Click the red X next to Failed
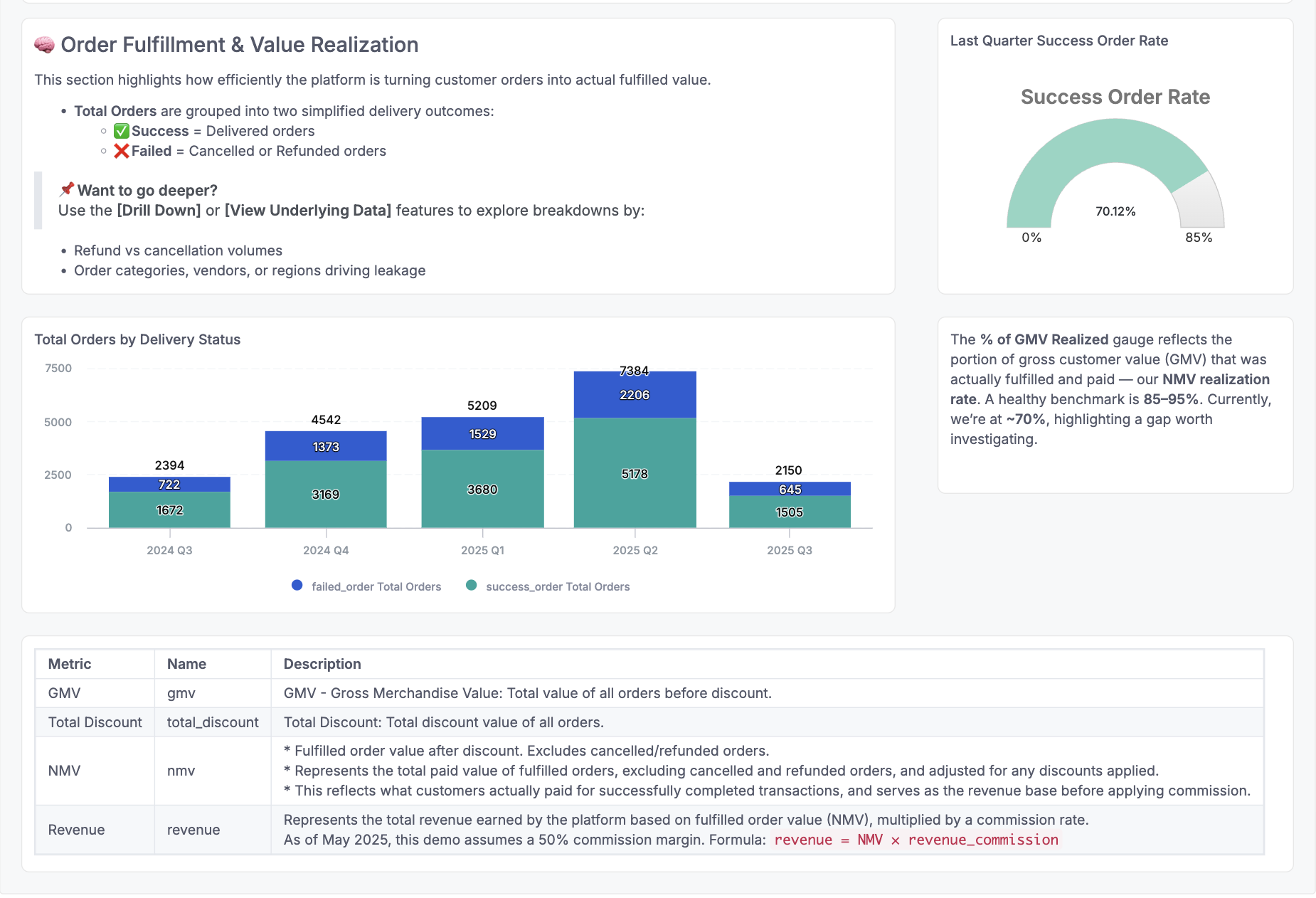Viewport: 1316px width, 898px height. (x=122, y=151)
